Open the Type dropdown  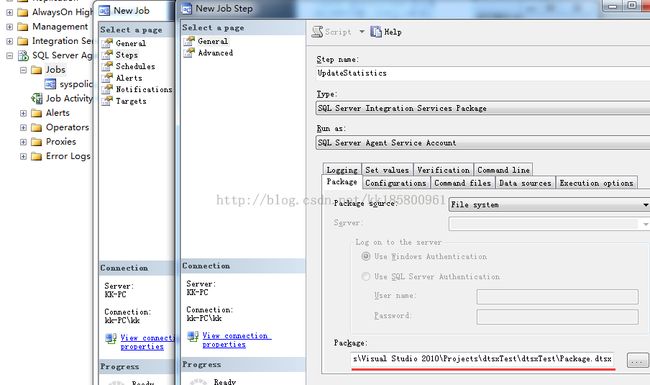[483, 108]
